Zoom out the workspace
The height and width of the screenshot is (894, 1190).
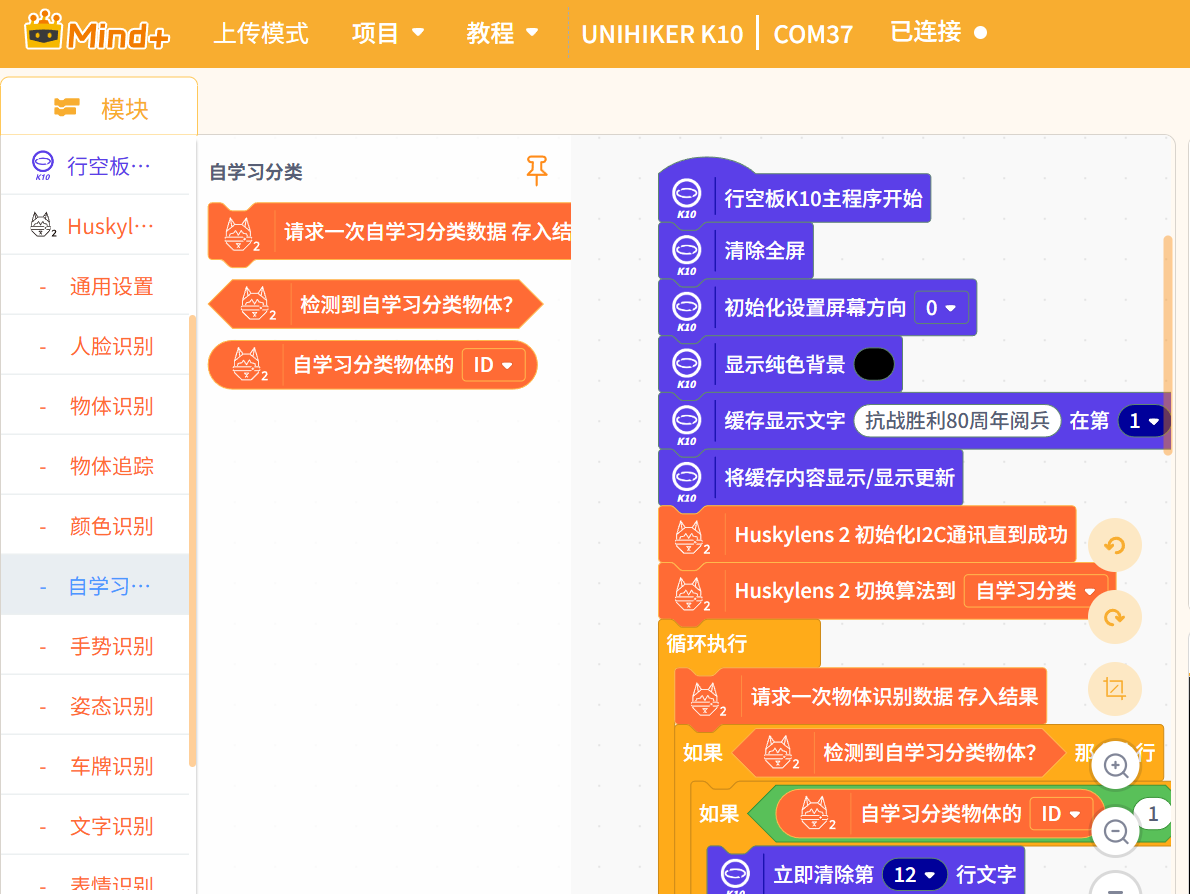1116,832
